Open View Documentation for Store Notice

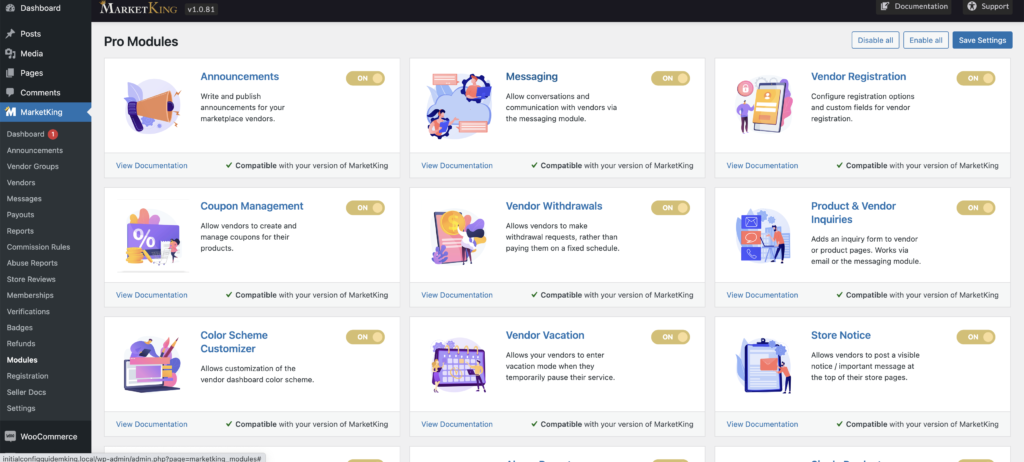pos(762,425)
